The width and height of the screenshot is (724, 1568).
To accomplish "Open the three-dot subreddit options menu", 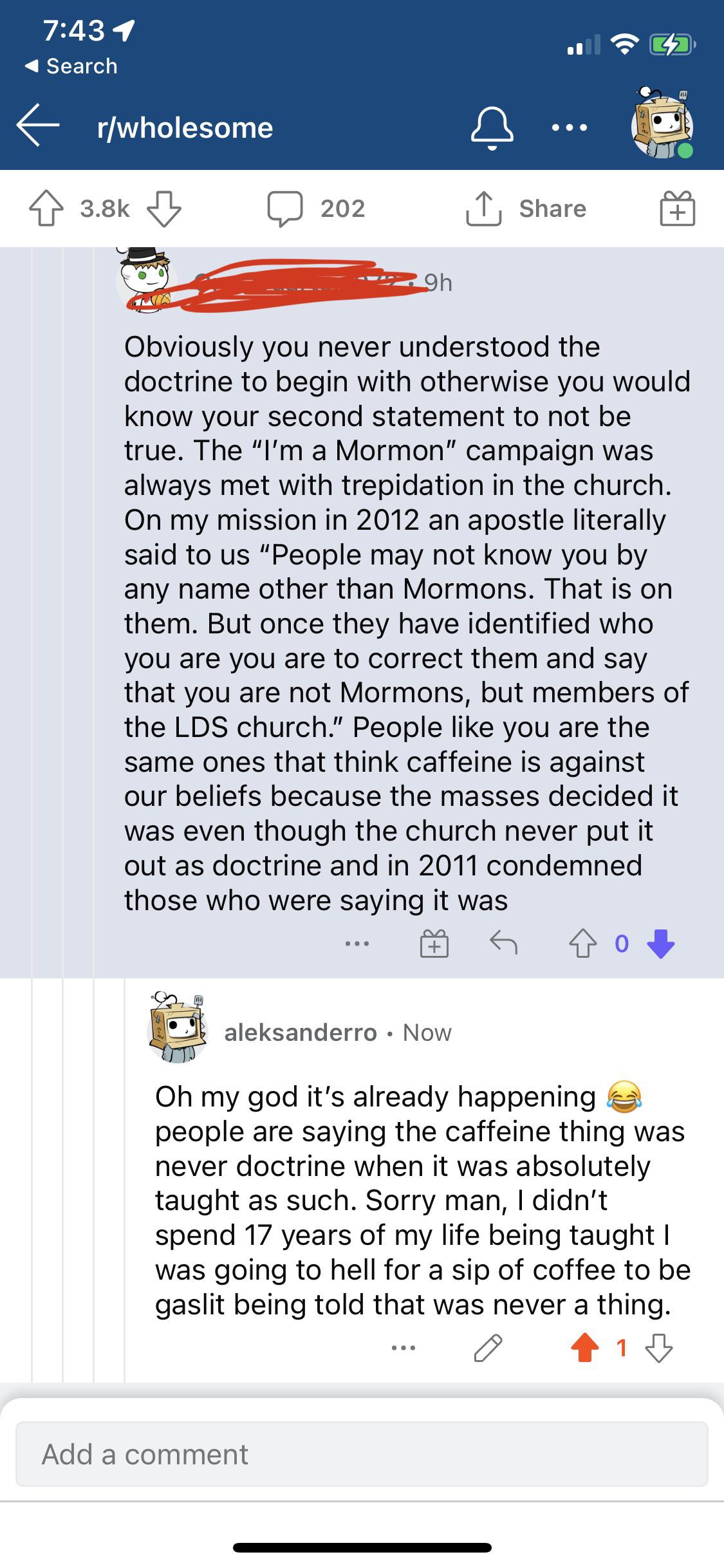I will (x=569, y=127).
